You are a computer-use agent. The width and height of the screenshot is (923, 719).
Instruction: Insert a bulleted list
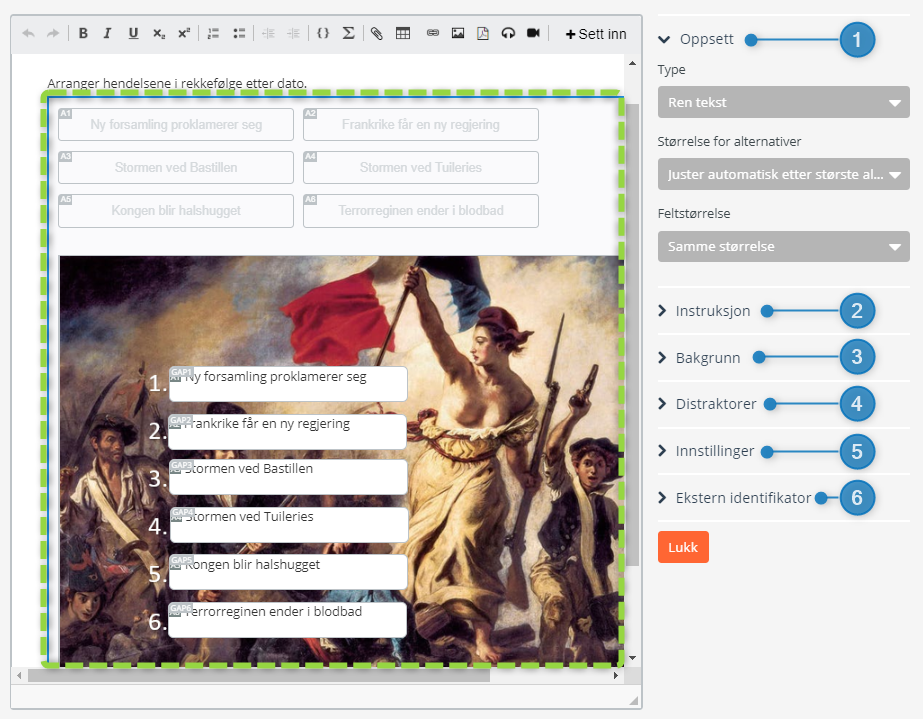pyautogui.click(x=239, y=34)
